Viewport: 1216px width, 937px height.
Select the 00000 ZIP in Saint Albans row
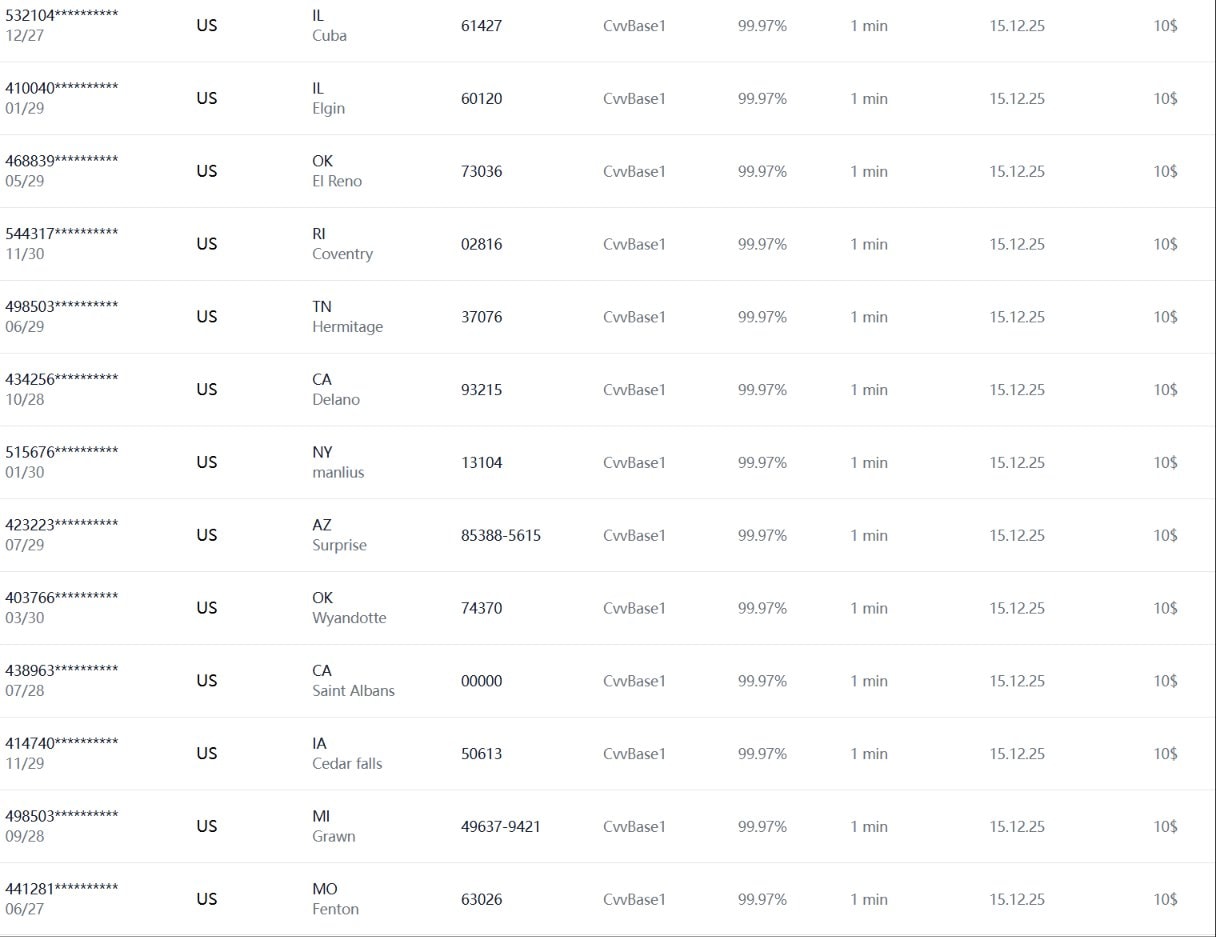click(x=481, y=680)
